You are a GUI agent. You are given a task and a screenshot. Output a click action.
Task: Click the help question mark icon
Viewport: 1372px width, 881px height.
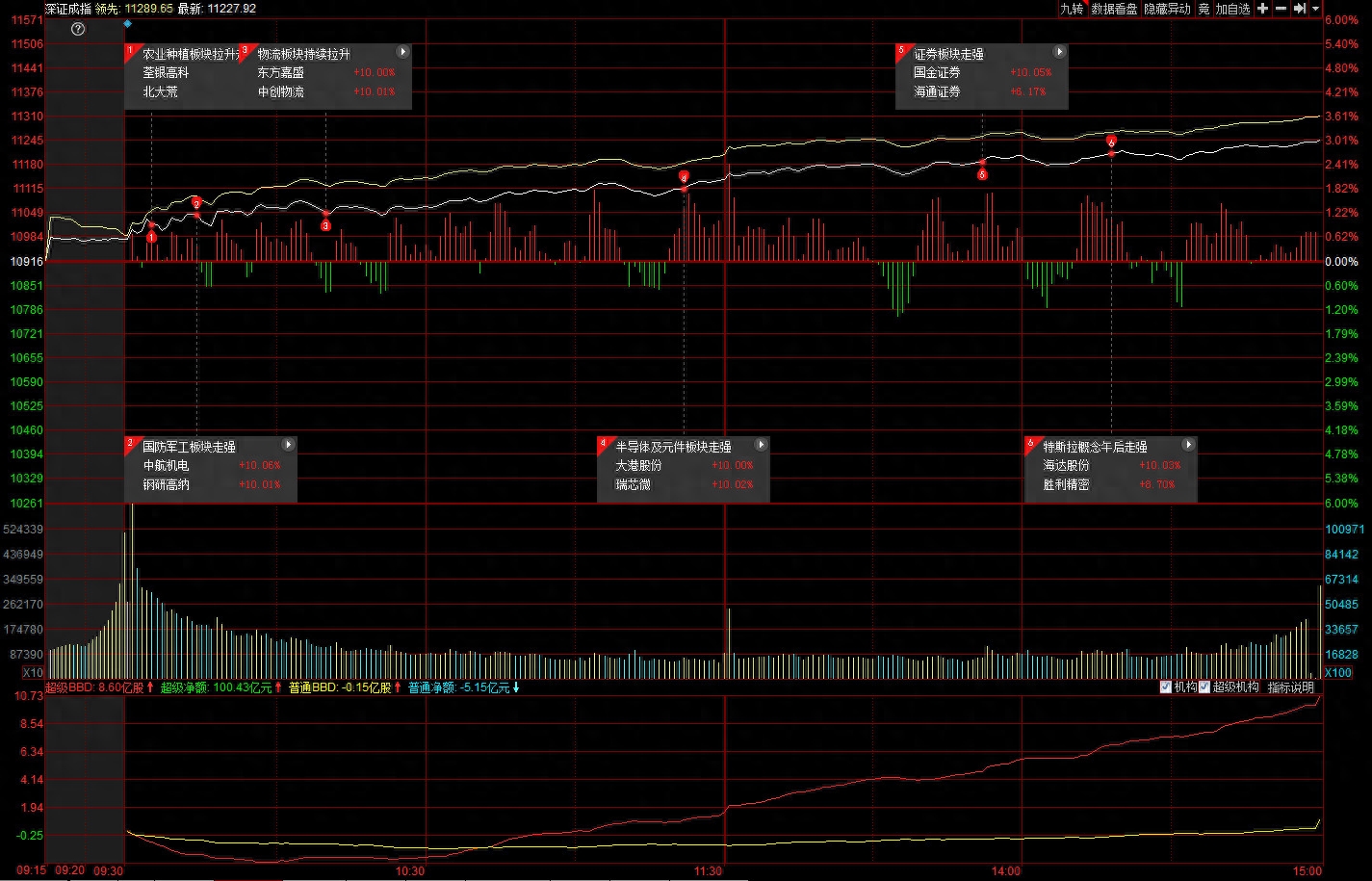click(x=79, y=29)
